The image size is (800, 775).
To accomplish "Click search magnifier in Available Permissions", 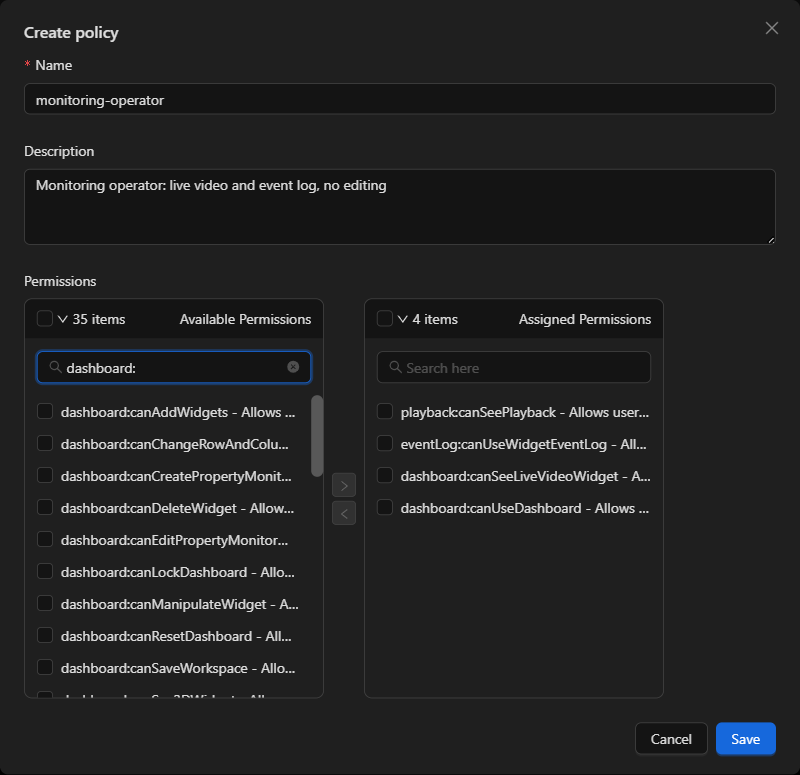I will pos(55,367).
